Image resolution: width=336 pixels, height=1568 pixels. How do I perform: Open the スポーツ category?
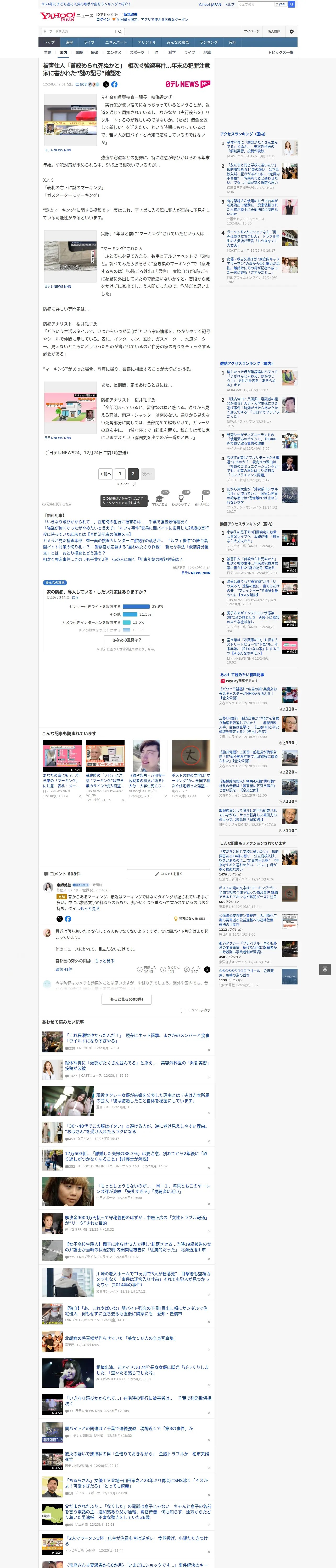(137, 52)
